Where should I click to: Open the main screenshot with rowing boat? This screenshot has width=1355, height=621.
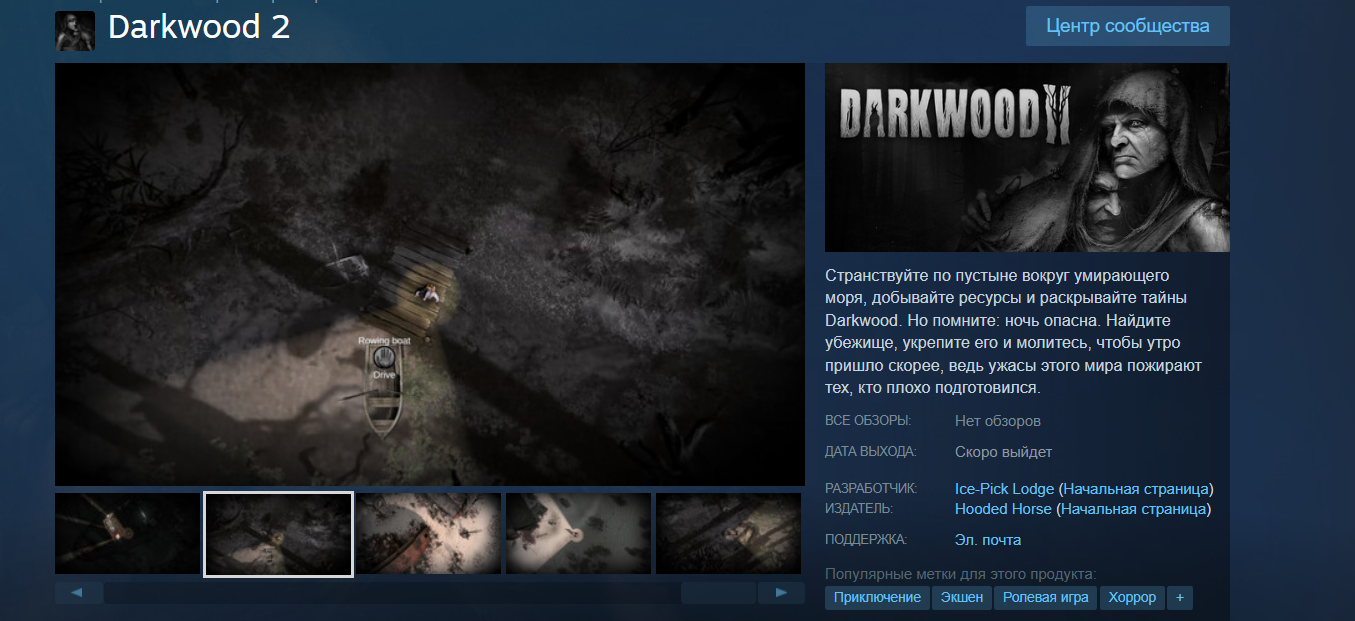pos(430,275)
